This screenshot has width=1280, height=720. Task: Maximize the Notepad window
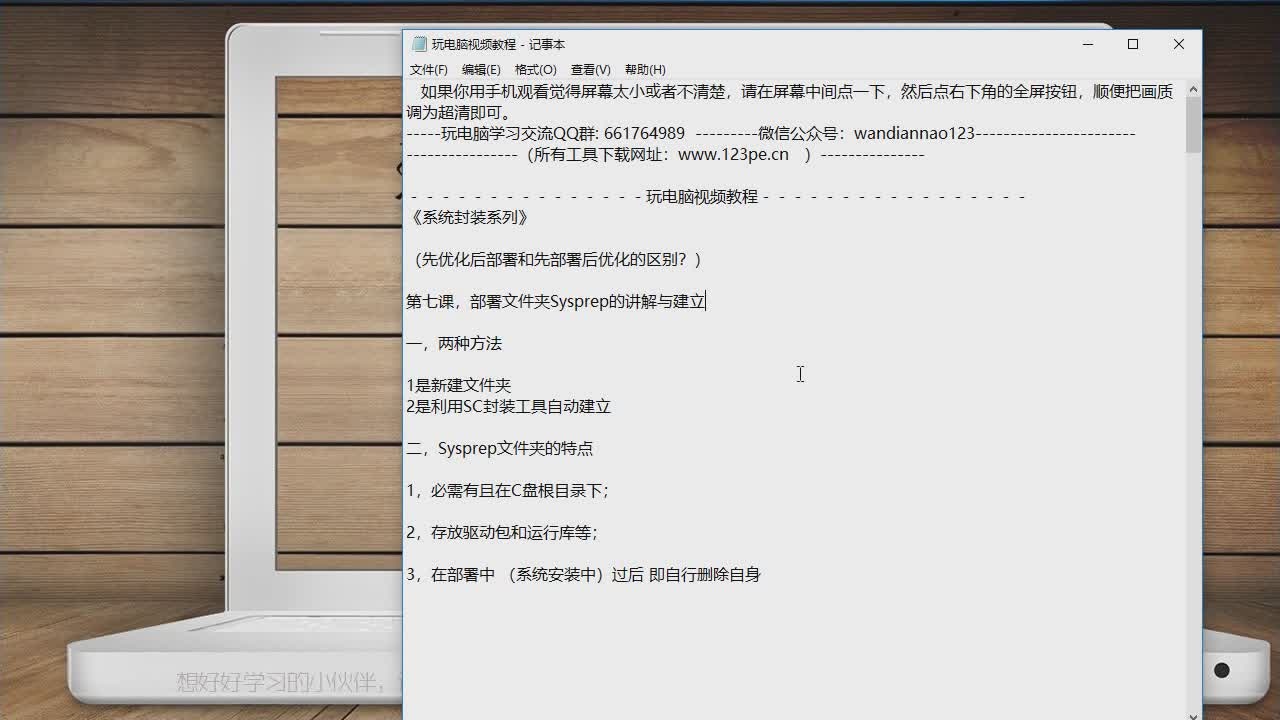coord(1133,44)
